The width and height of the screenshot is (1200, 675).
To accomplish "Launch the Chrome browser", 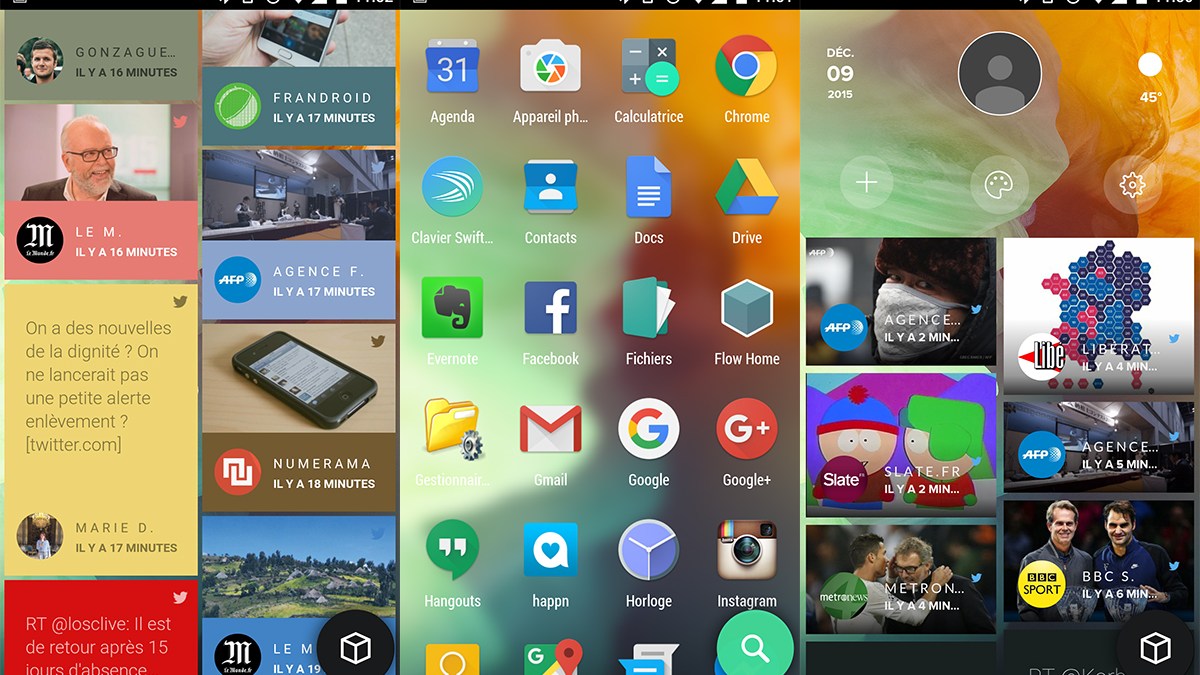I will pyautogui.click(x=746, y=68).
